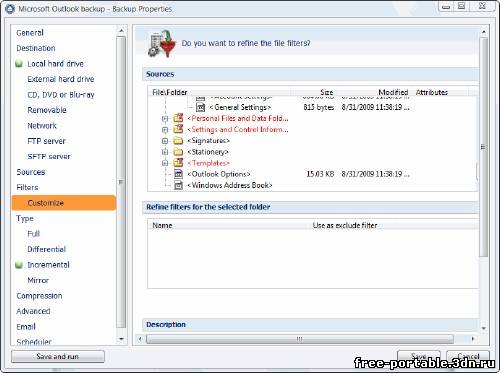Click the Outlook Options item icon
This screenshot has height=373, width=500.
tap(179, 174)
